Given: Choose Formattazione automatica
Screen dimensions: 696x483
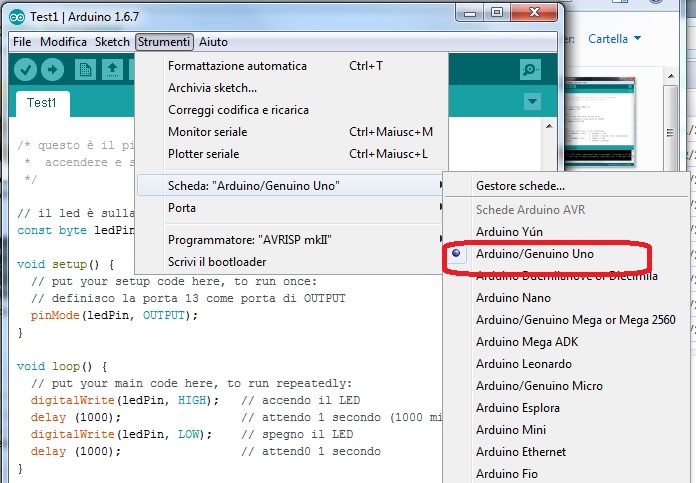Looking at the screenshot, I should tap(291, 66).
